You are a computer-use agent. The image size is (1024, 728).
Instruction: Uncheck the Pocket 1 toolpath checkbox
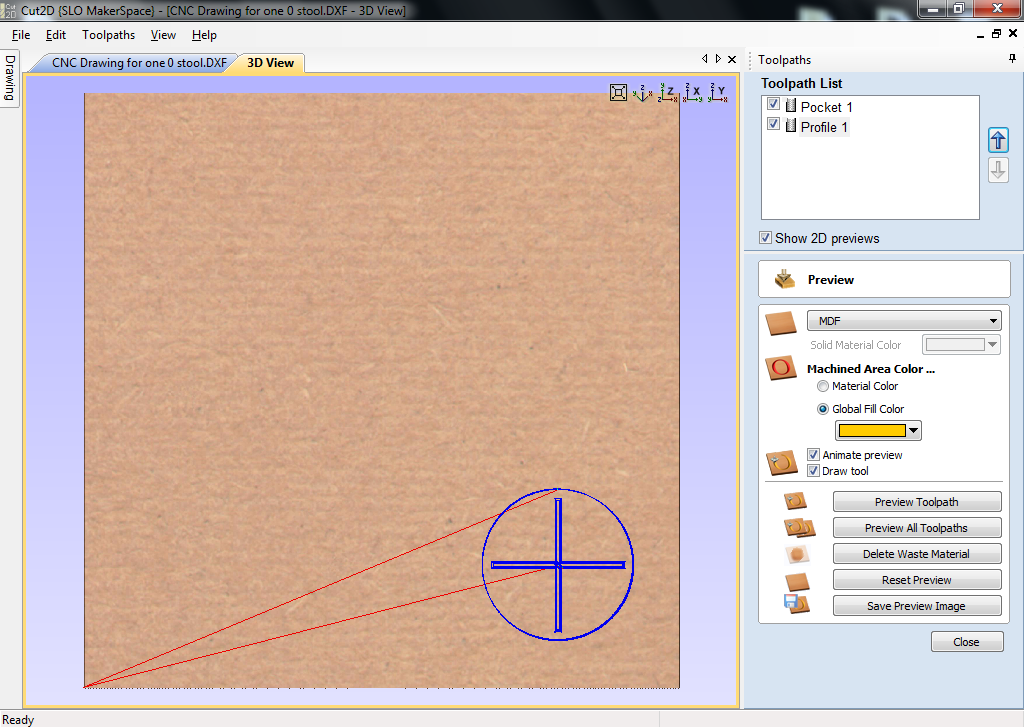[x=774, y=104]
